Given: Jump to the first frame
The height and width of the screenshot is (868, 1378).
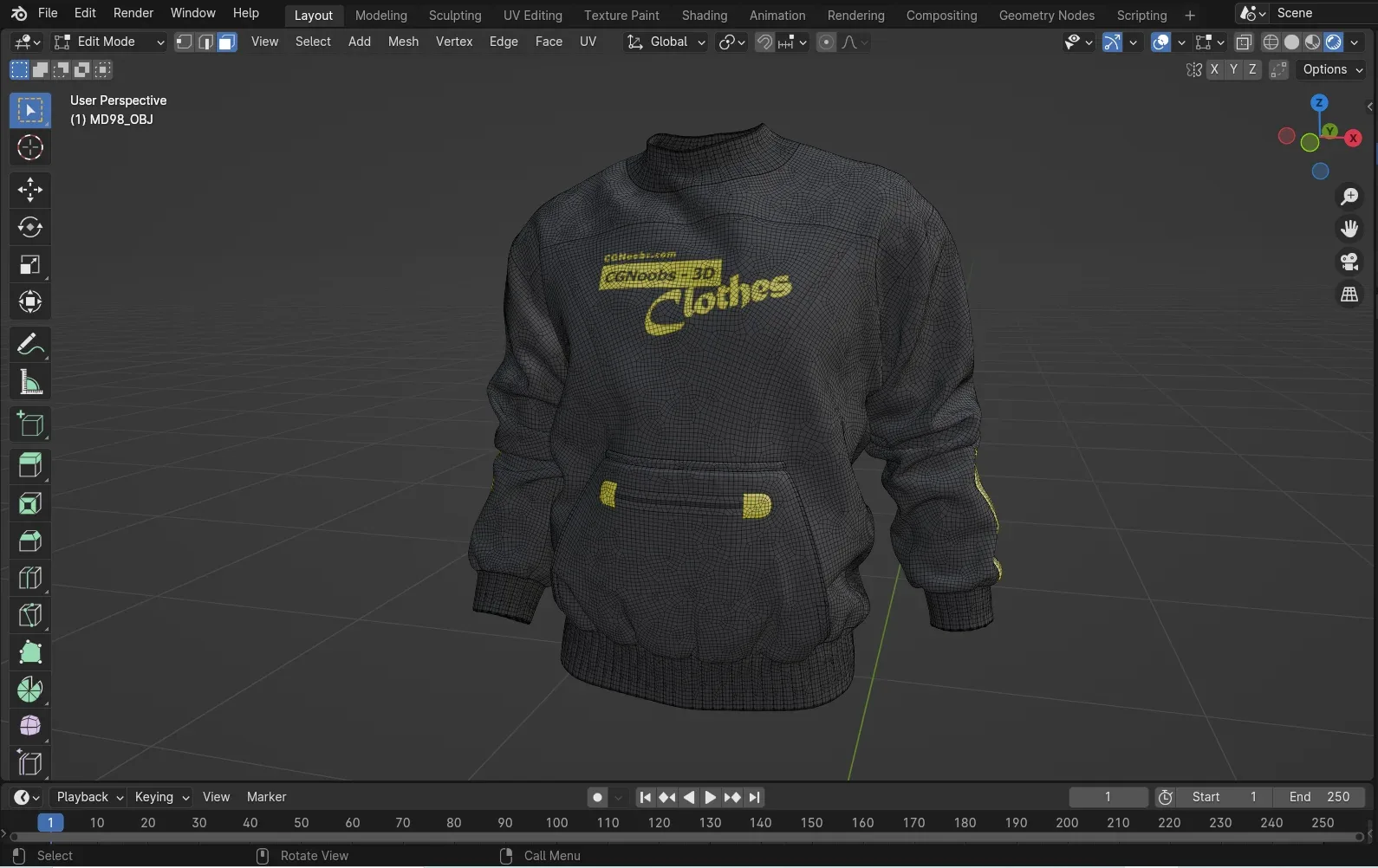Looking at the screenshot, I should [x=645, y=797].
